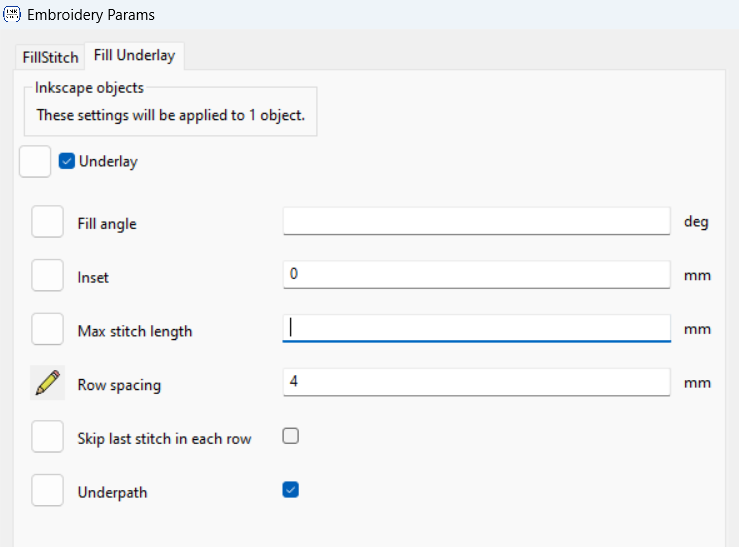Viewport: 739px width, 547px height.
Task: Click the Inset value field
Action: 476,275
